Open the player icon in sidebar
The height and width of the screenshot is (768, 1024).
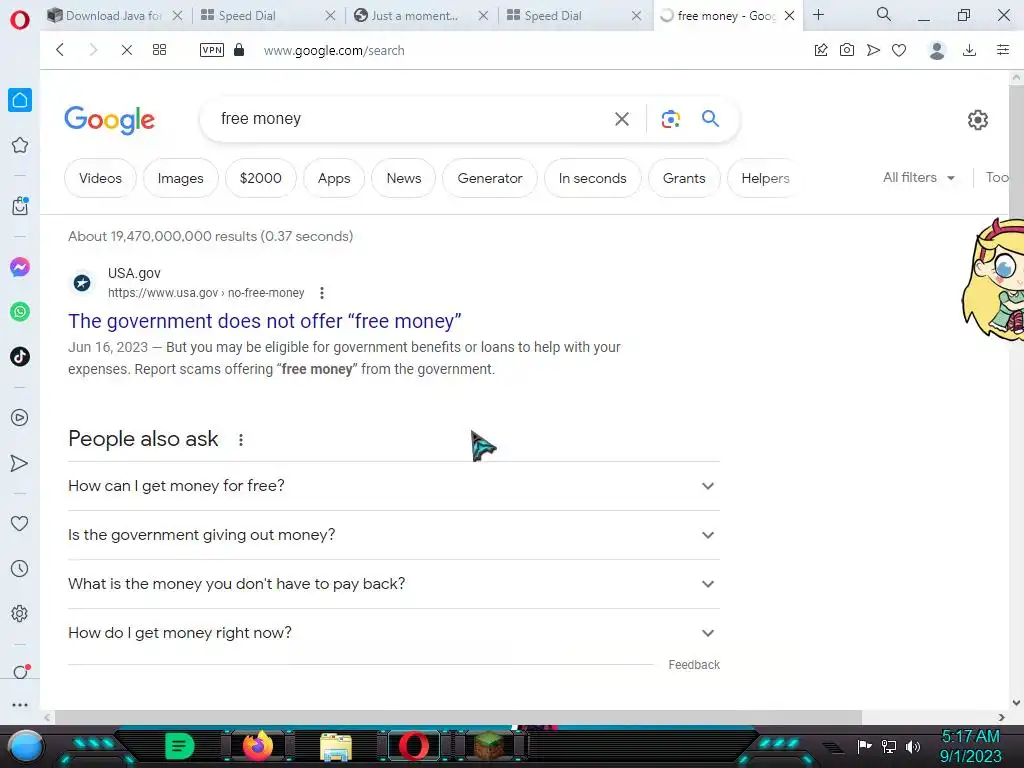[x=20, y=417]
